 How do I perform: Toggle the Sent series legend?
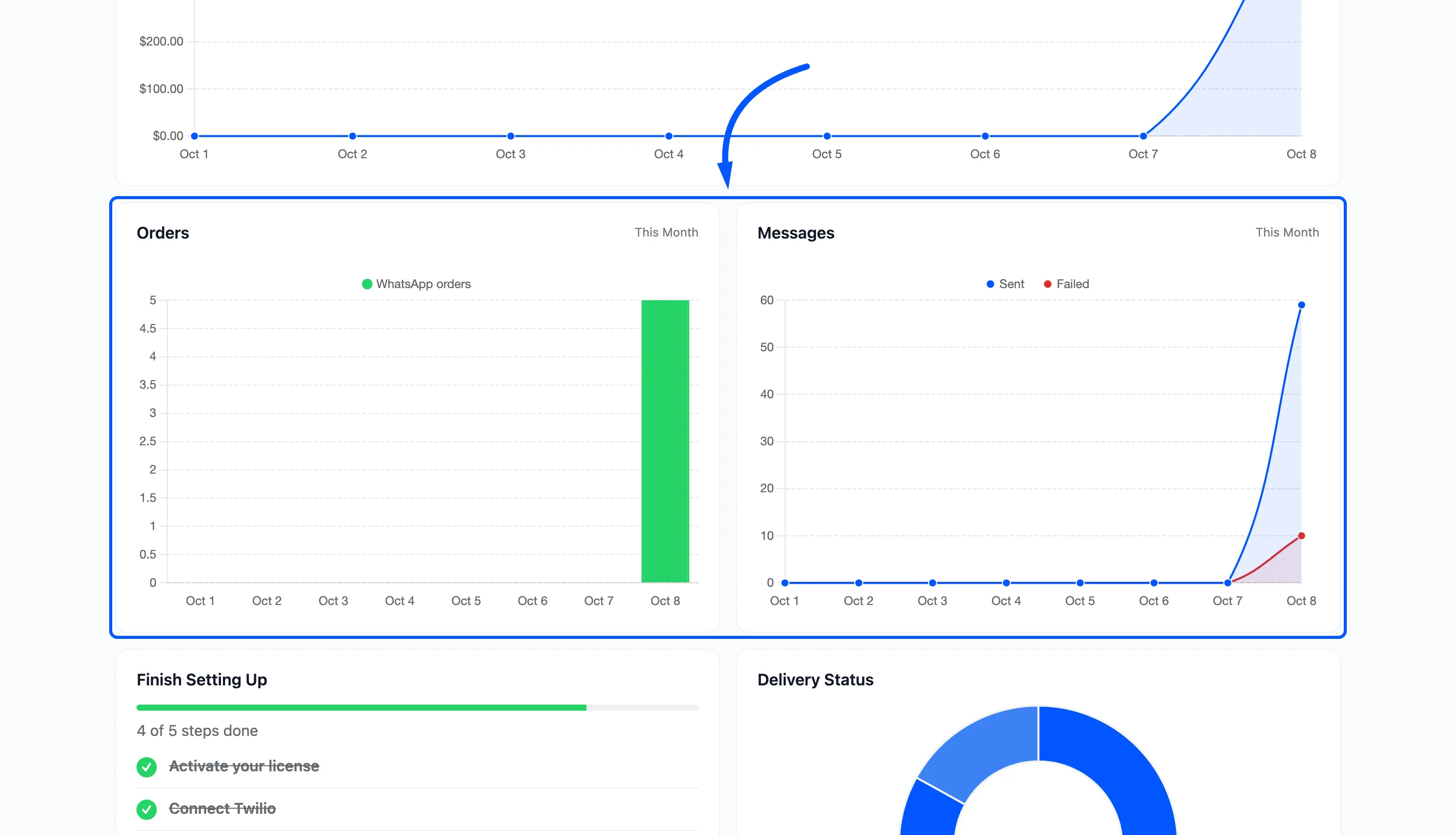click(x=1005, y=284)
